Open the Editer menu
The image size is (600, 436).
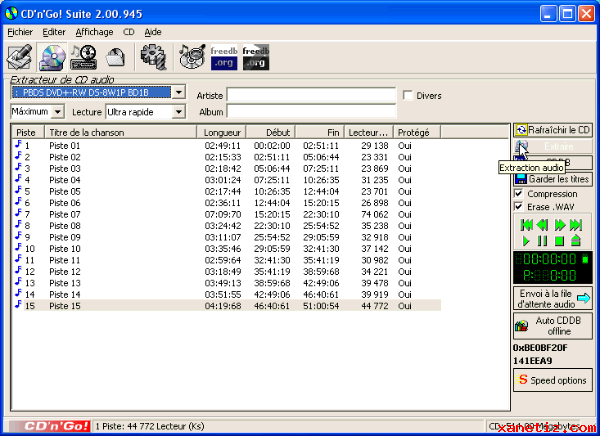point(54,32)
